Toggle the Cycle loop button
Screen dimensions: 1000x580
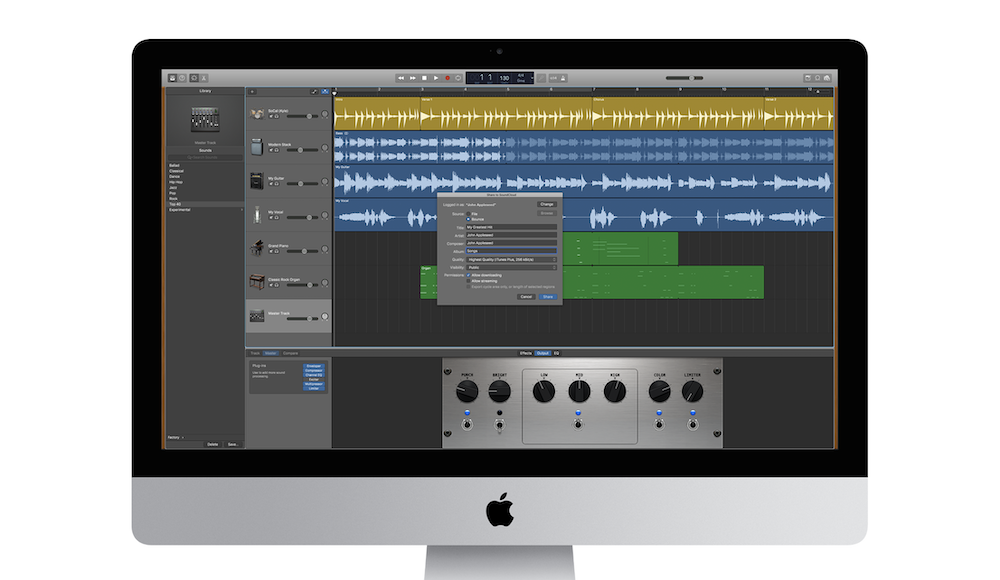click(x=459, y=77)
